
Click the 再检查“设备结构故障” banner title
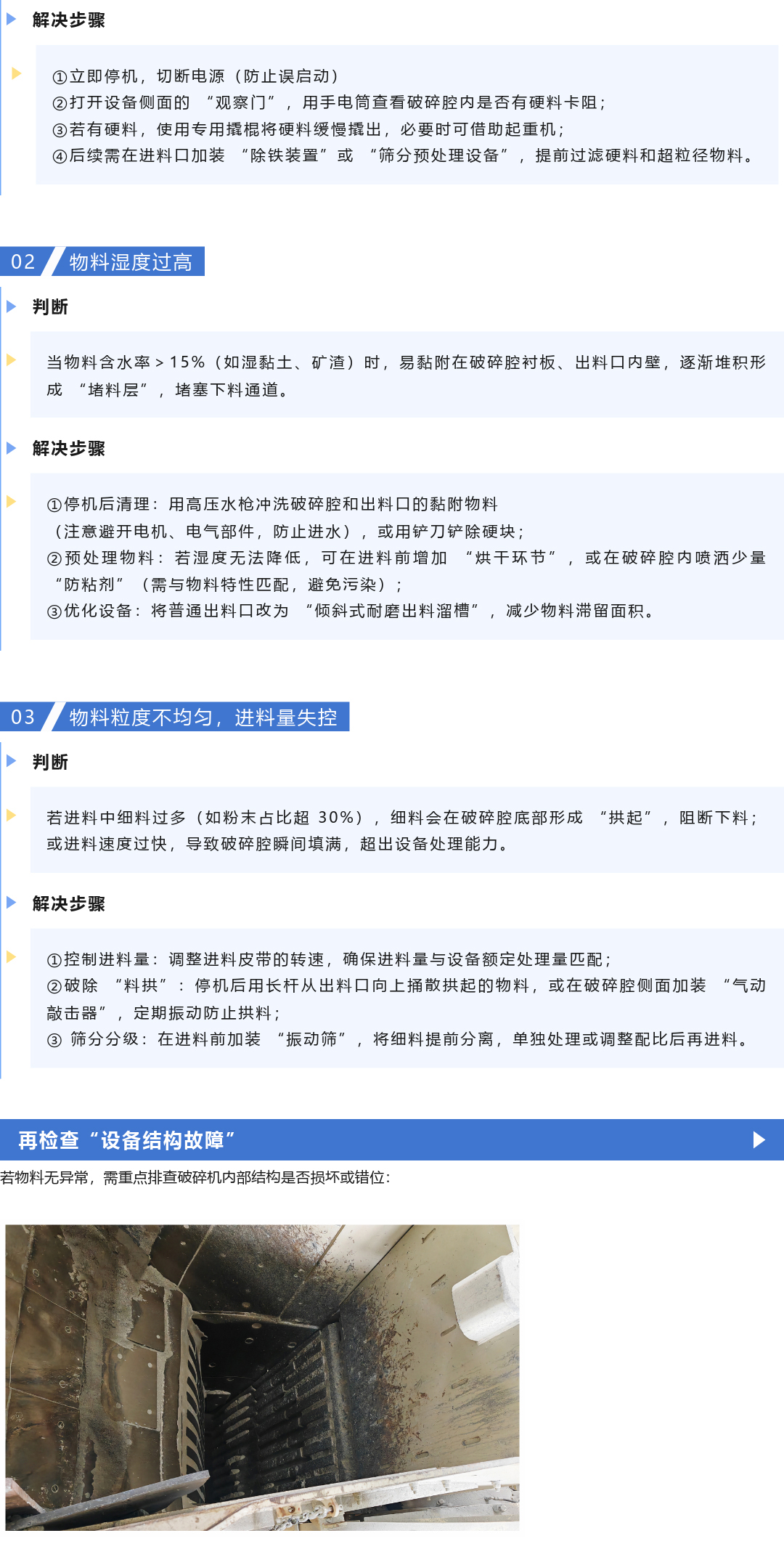[x=127, y=1140]
